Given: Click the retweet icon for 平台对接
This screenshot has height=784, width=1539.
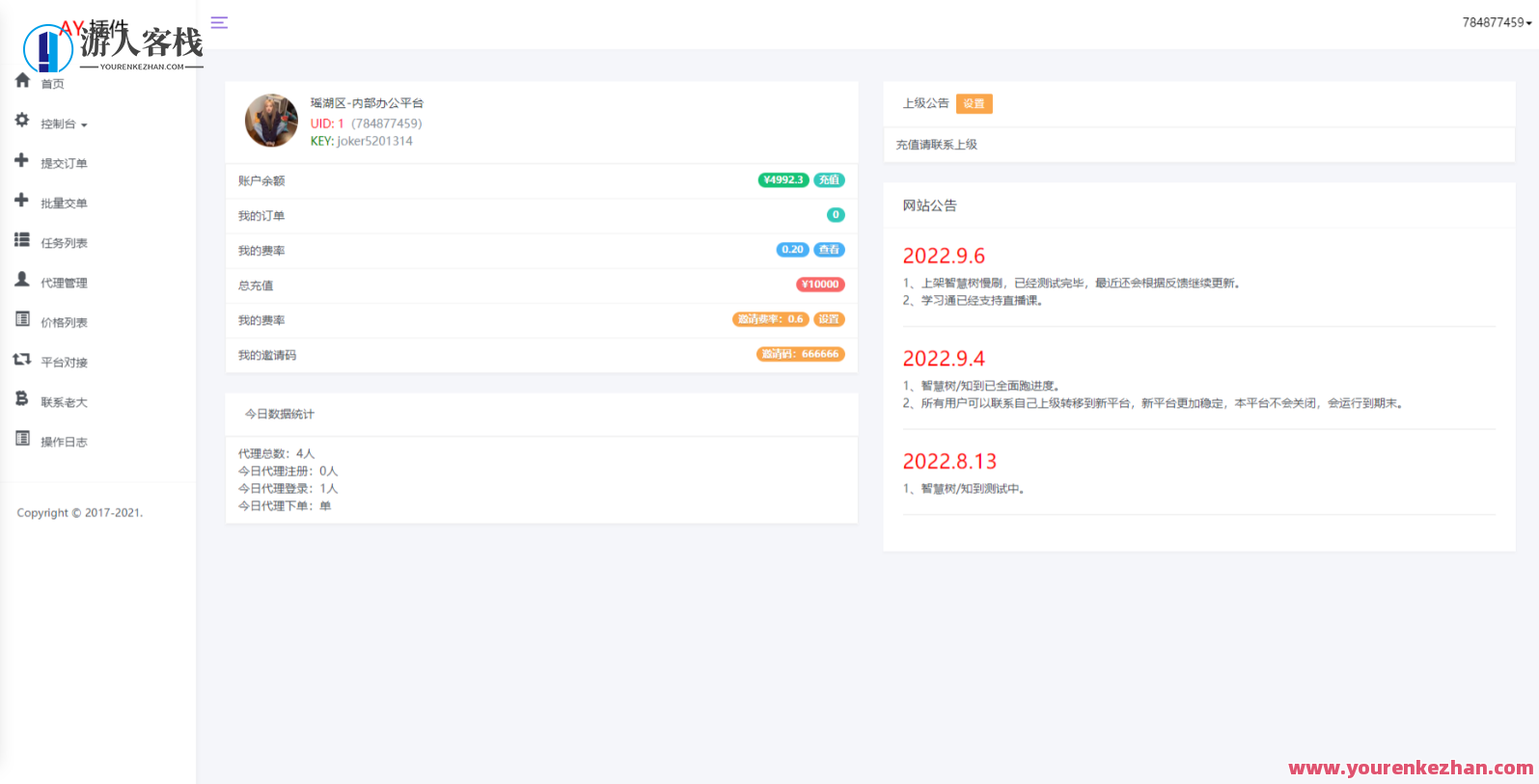Looking at the screenshot, I should [21, 360].
